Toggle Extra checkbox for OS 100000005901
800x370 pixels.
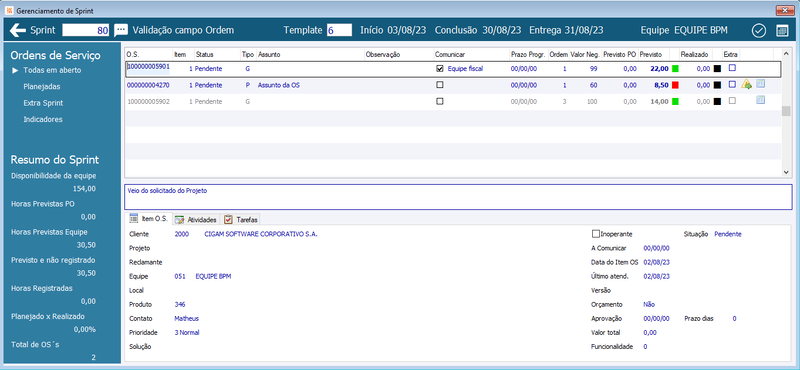[x=732, y=67]
